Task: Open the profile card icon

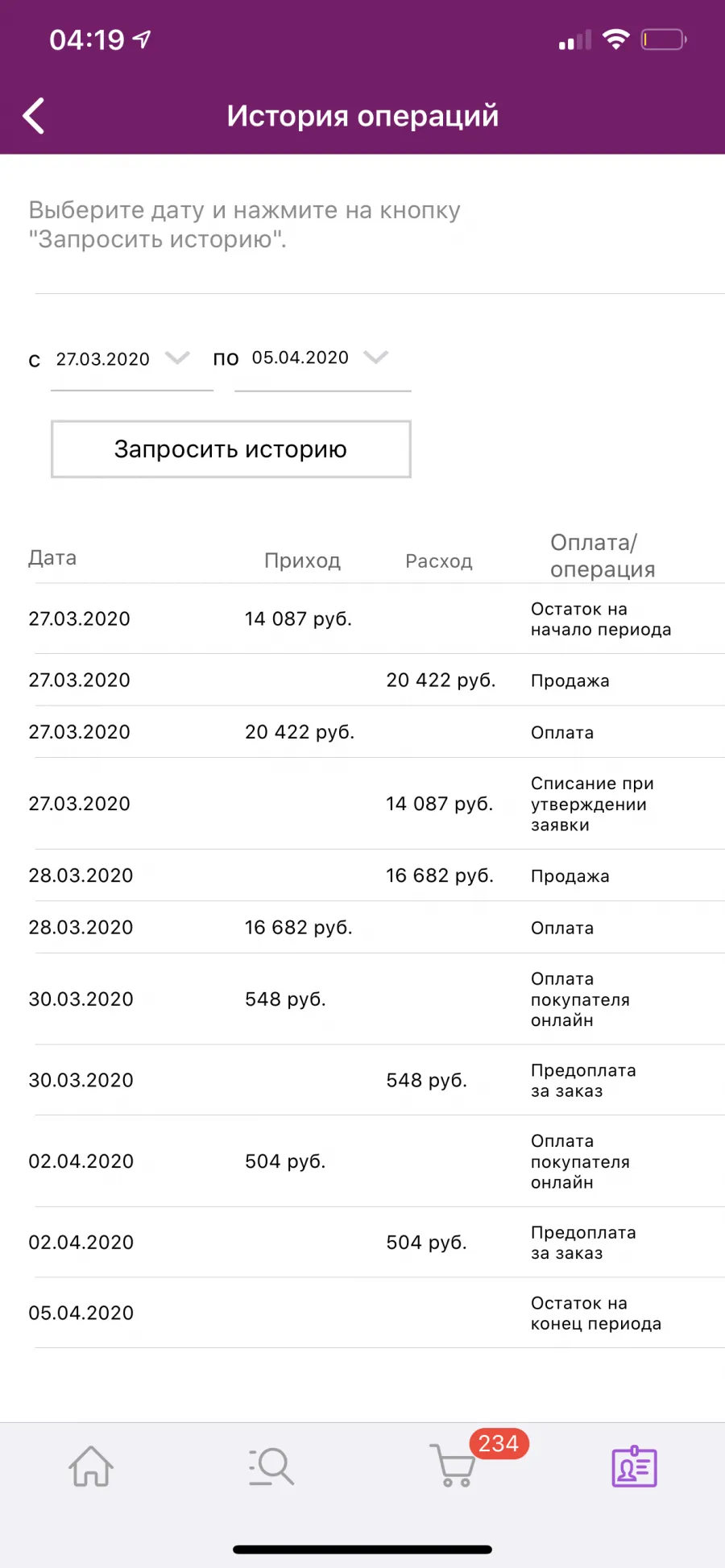Action: [634, 1466]
